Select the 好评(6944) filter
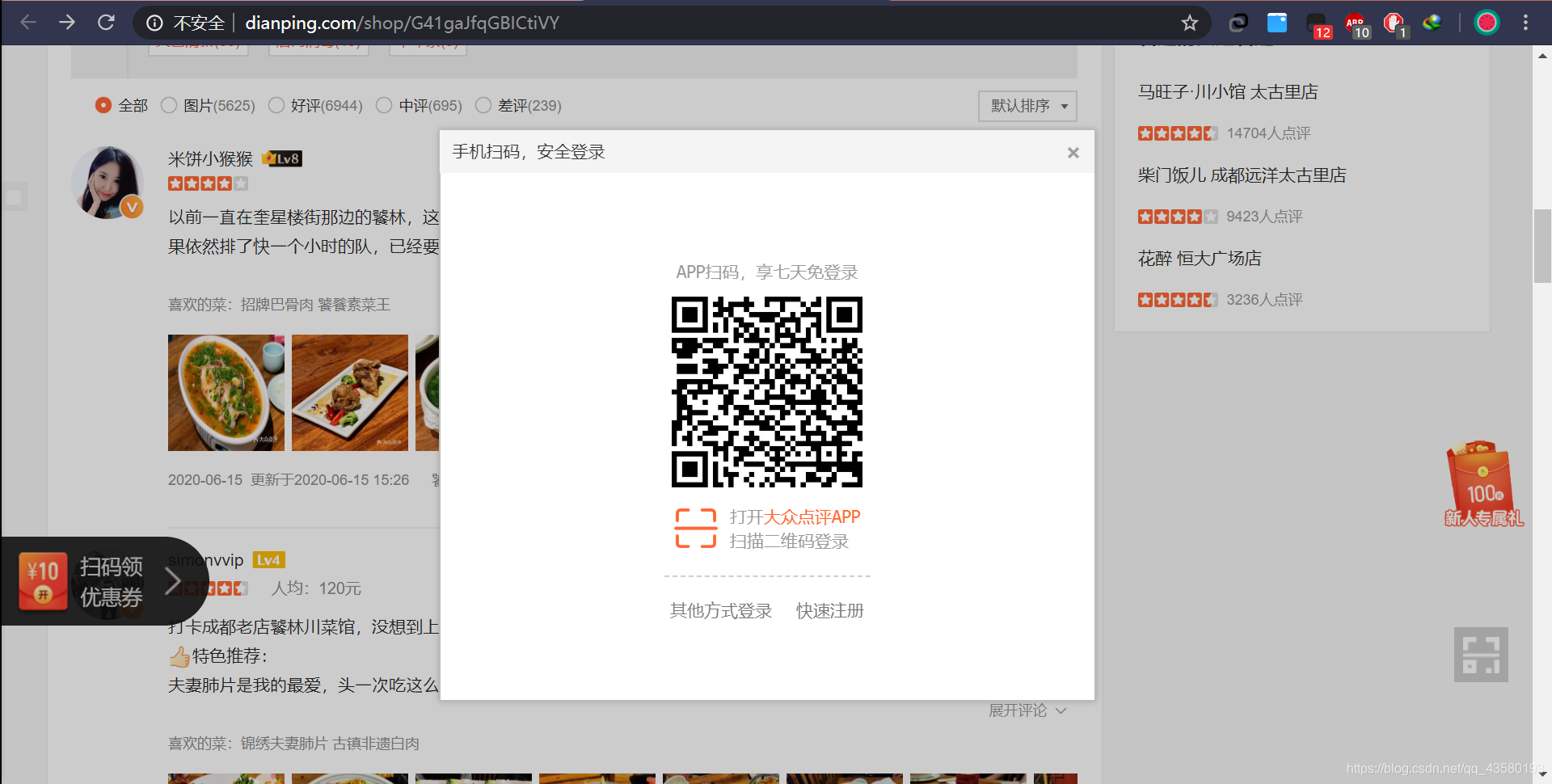 [x=315, y=106]
